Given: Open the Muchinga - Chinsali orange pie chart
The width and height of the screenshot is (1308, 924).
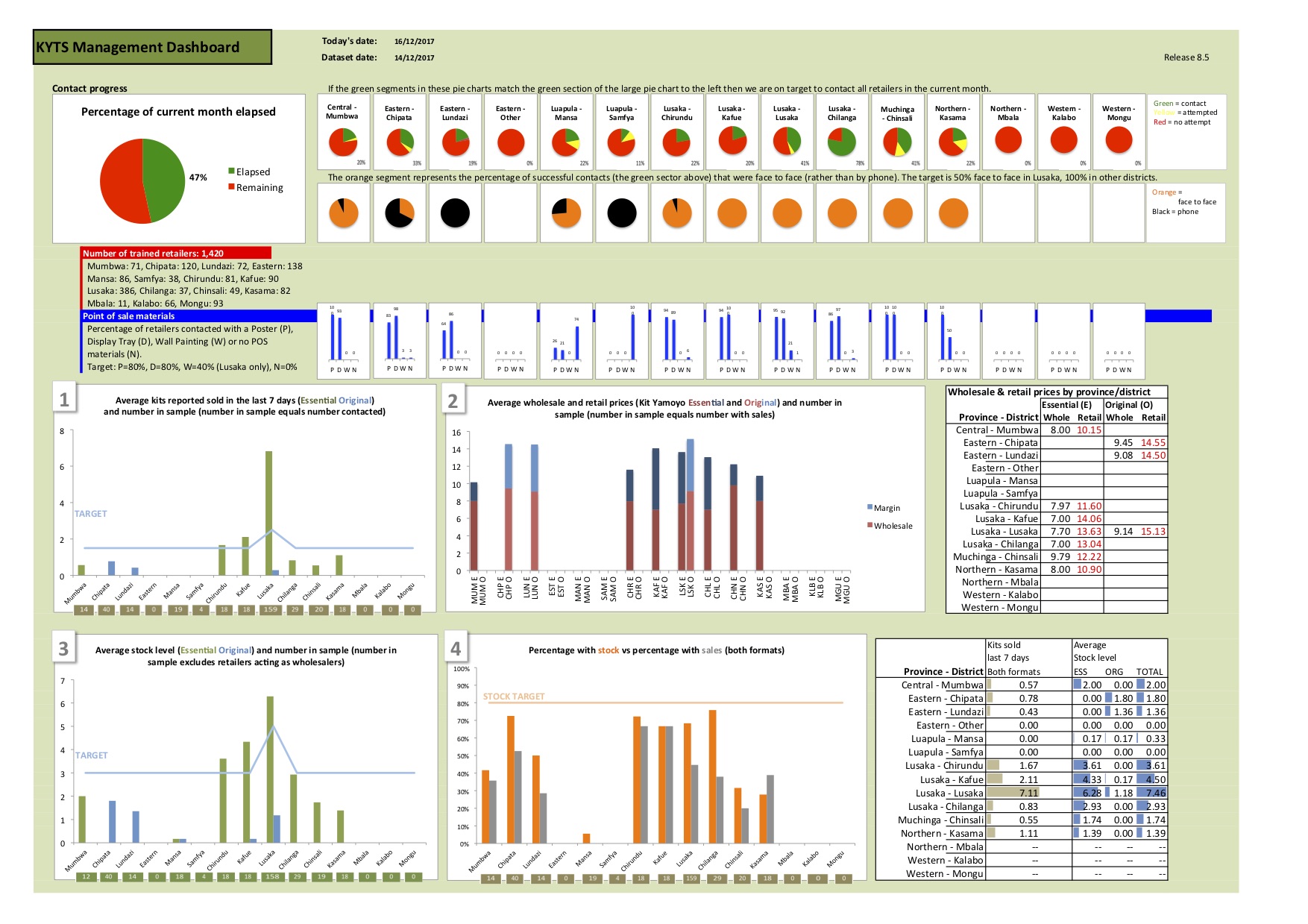Looking at the screenshot, I should tap(898, 213).
